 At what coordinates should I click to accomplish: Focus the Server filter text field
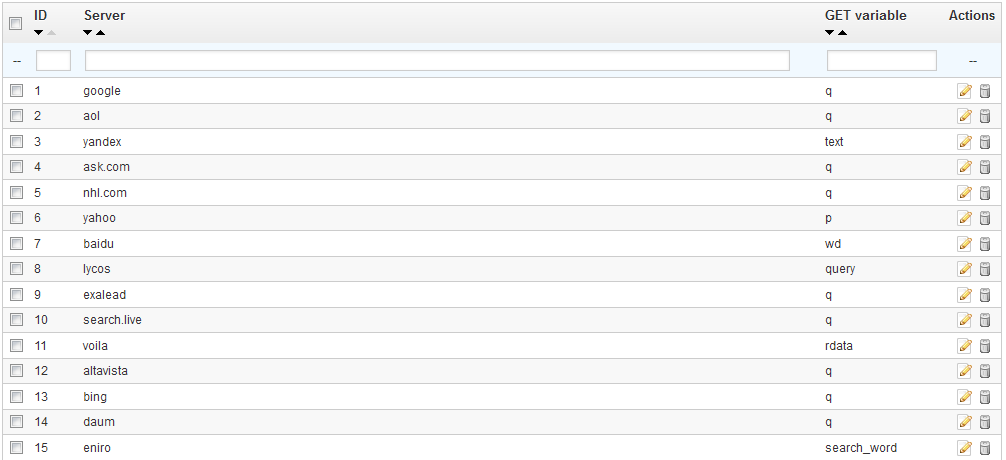tap(437, 61)
